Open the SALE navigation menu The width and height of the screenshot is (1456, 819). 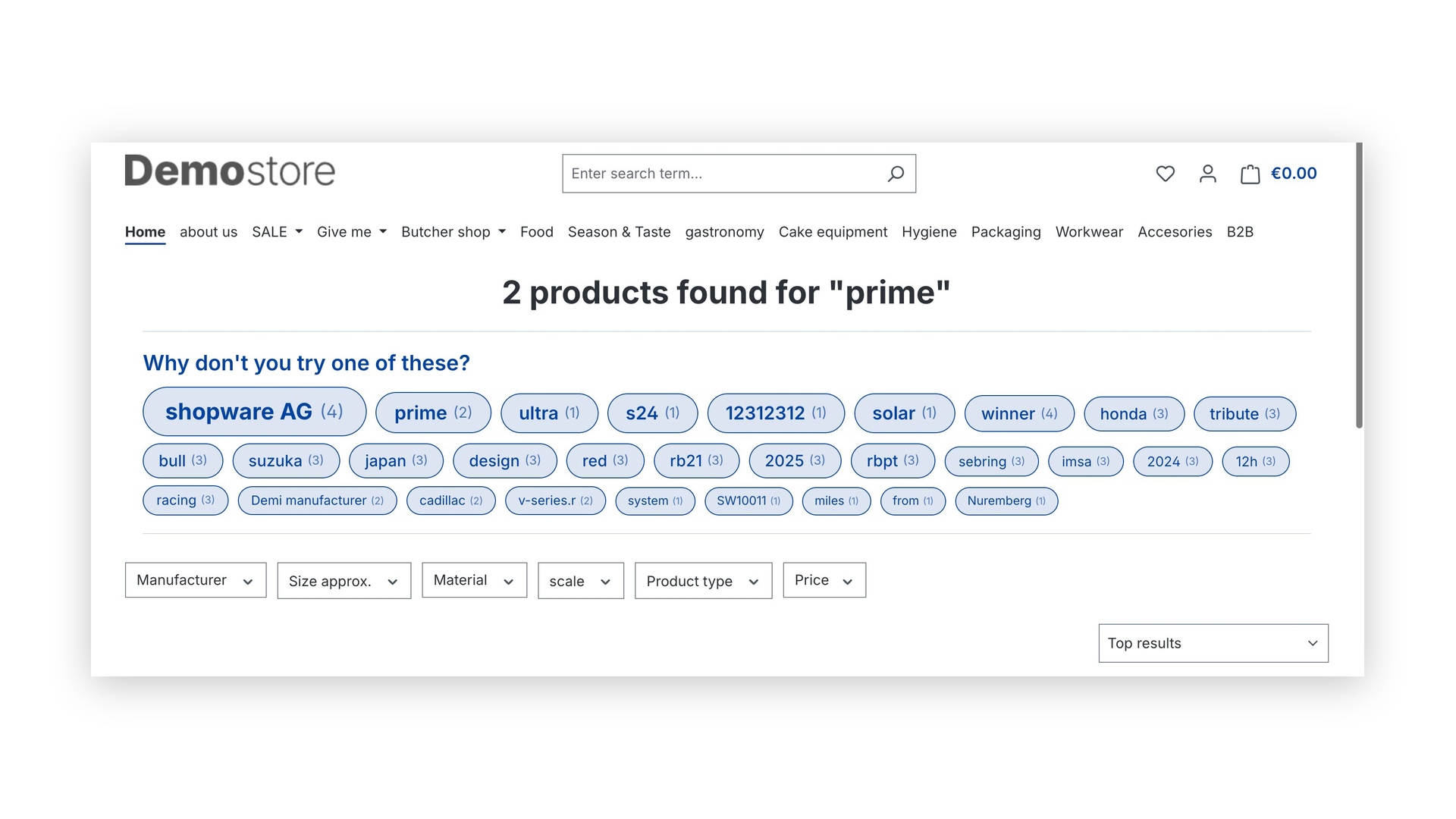click(x=278, y=232)
